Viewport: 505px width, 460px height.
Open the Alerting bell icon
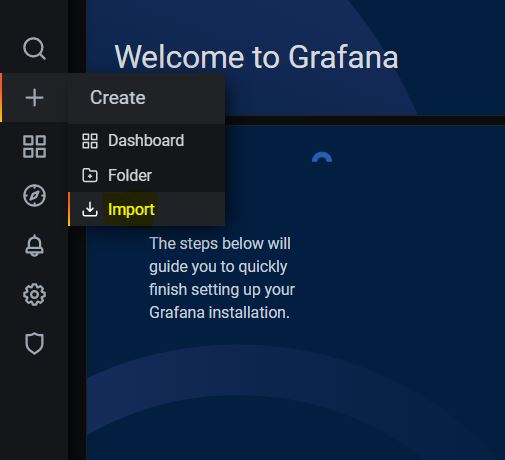[x=34, y=246]
